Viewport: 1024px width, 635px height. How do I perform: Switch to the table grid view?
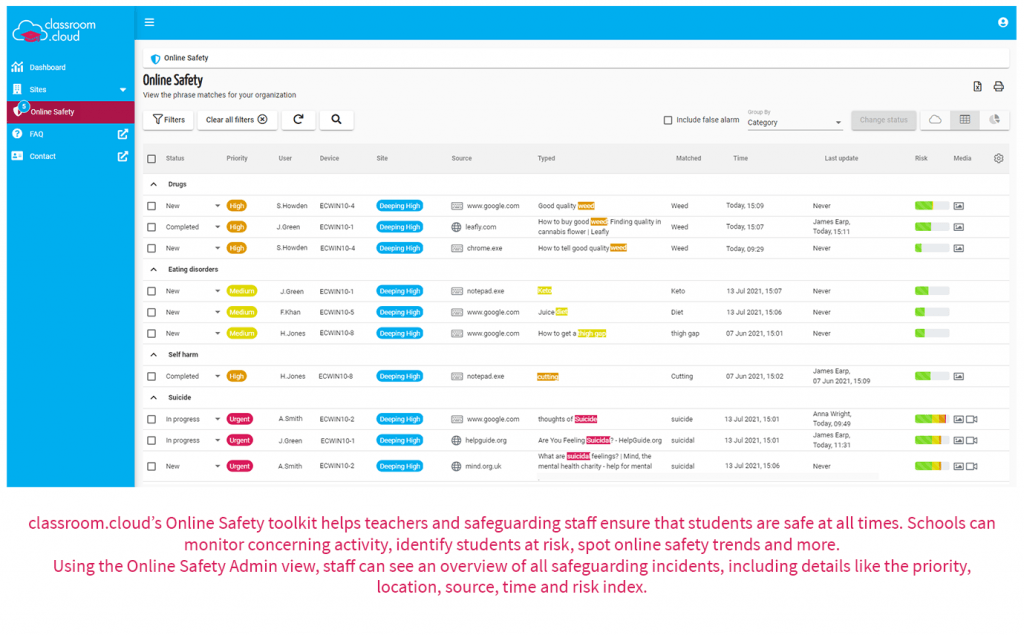coord(965,120)
